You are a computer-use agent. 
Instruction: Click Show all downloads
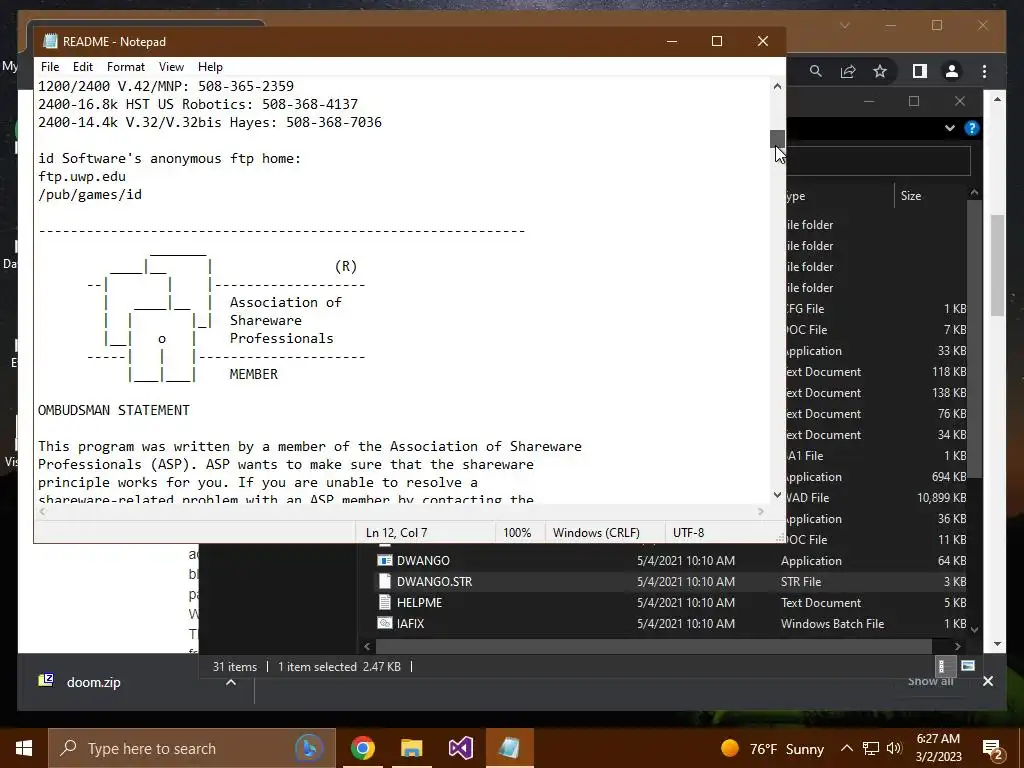tap(930, 681)
